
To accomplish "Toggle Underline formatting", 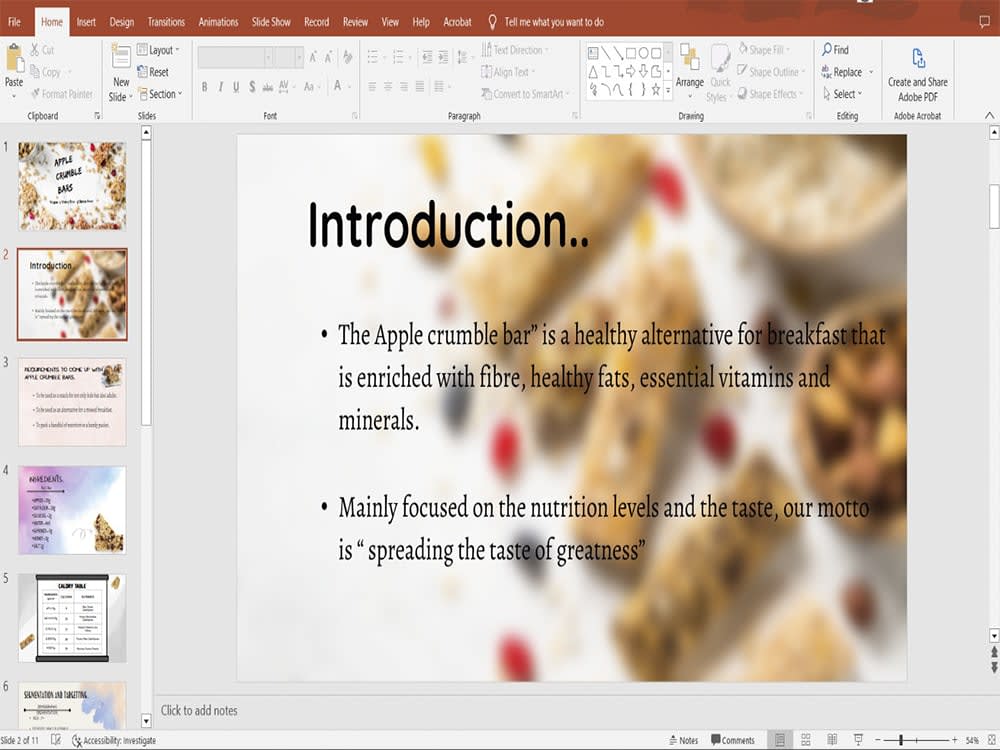I will pyautogui.click(x=236, y=87).
